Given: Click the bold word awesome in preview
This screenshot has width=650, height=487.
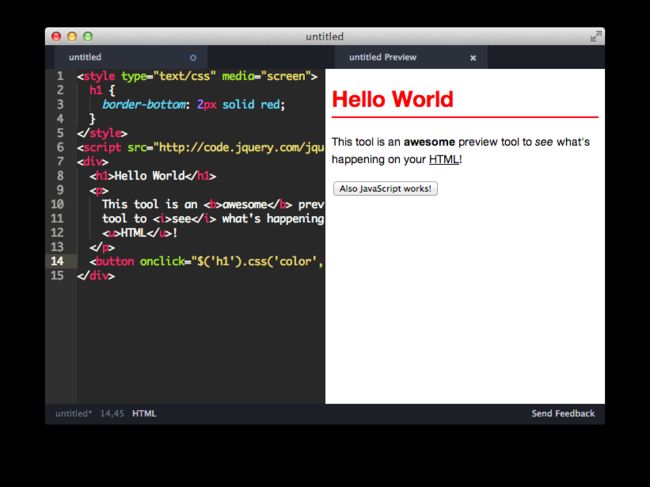Looking at the screenshot, I should click(x=429, y=142).
